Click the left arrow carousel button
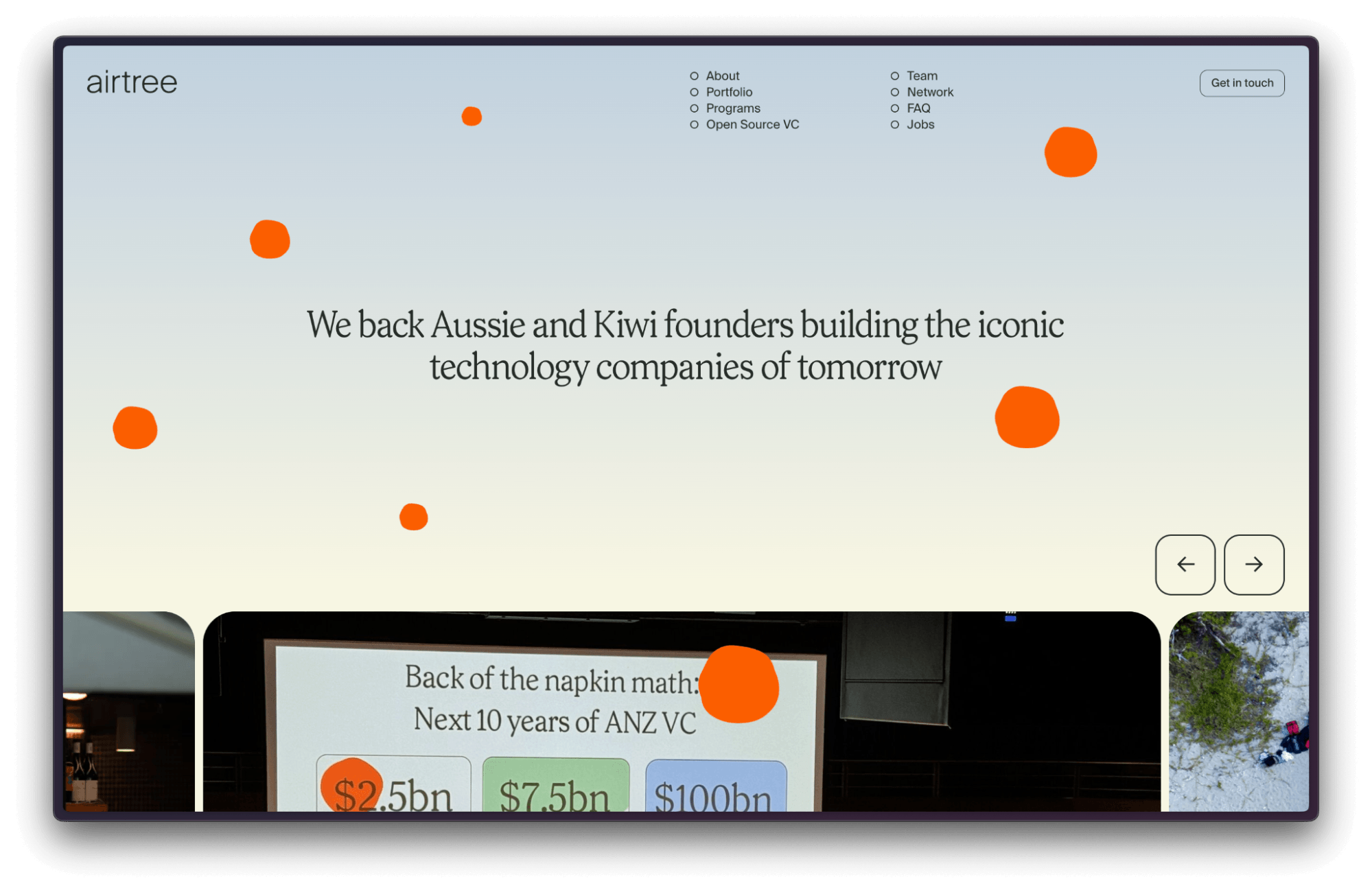 pos(1185,564)
